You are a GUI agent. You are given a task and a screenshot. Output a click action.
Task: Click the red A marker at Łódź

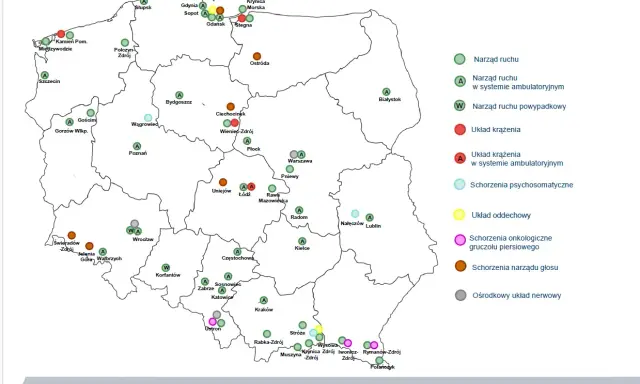point(251,186)
